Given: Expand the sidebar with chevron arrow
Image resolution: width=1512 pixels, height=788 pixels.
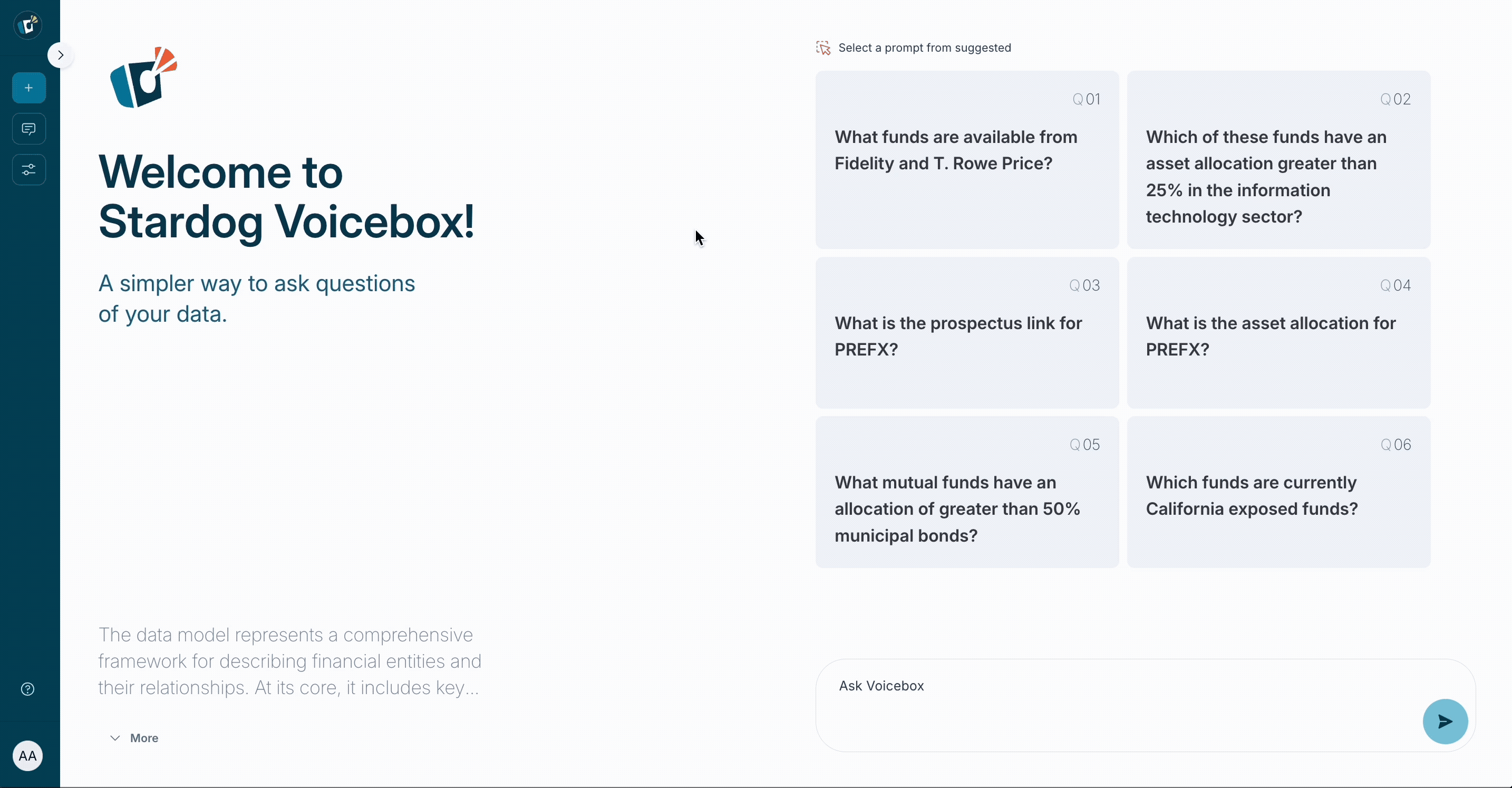Looking at the screenshot, I should tap(61, 55).
